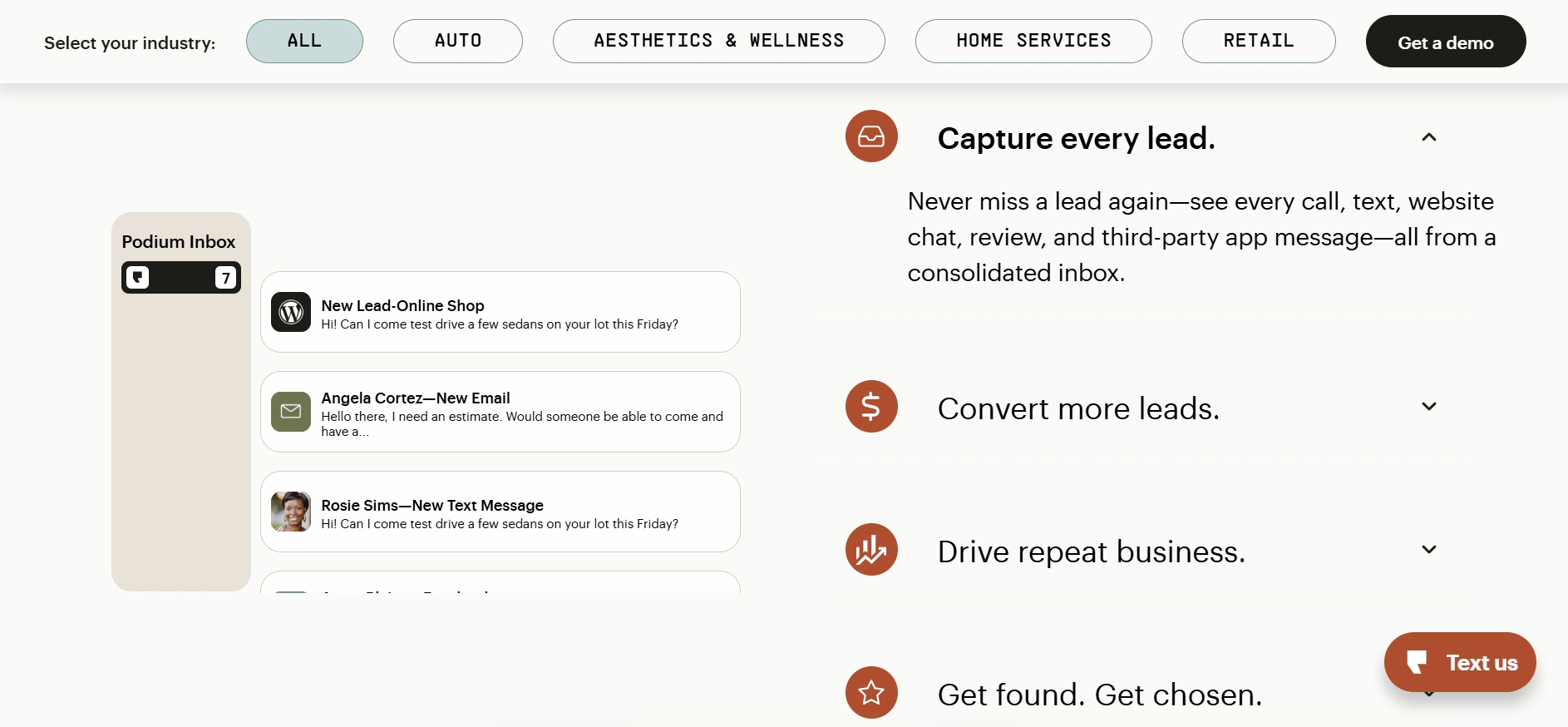
Task: Click the unread count badge showing 7
Action: 225,277
